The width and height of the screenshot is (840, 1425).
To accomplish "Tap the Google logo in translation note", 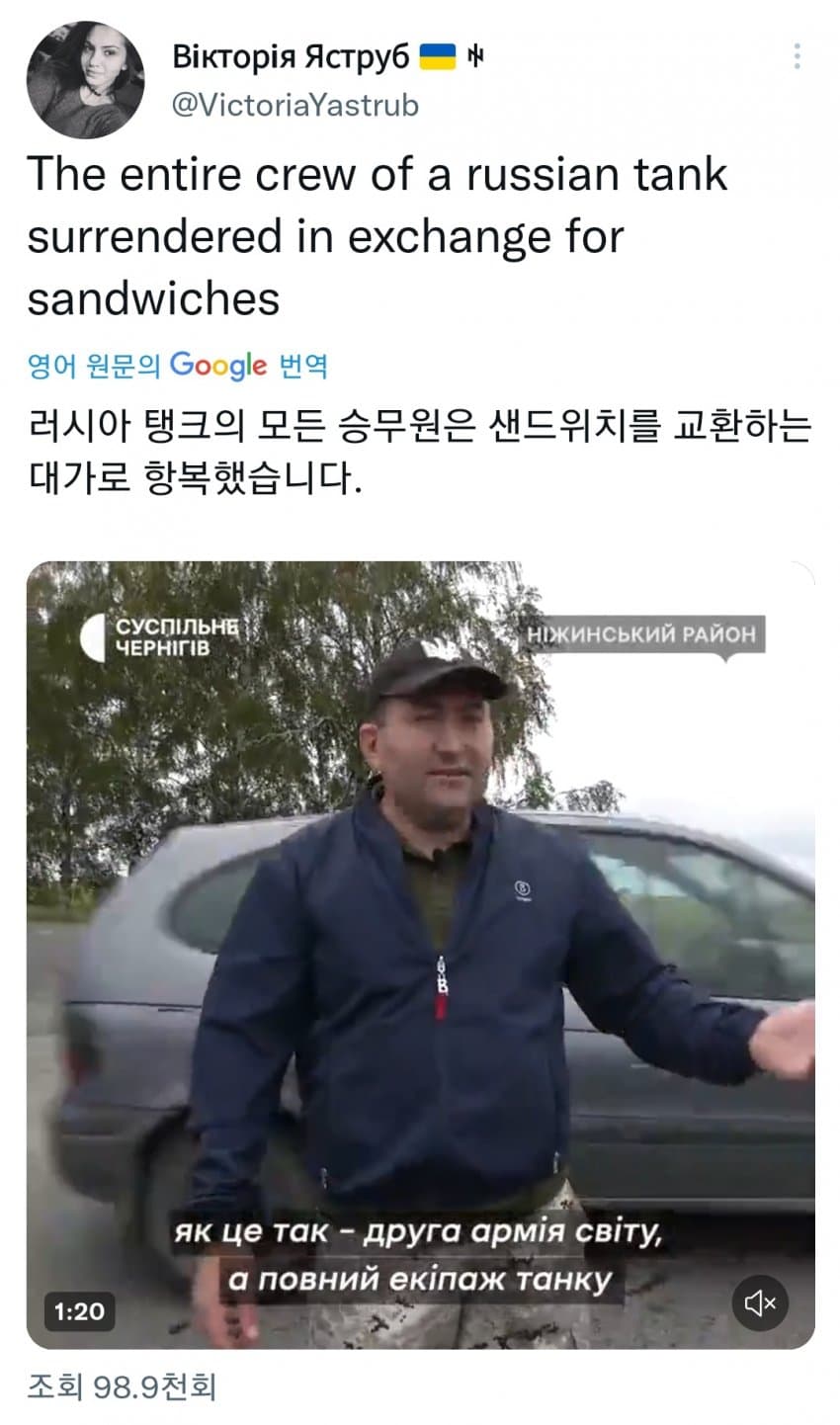I will tap(218, 366).
